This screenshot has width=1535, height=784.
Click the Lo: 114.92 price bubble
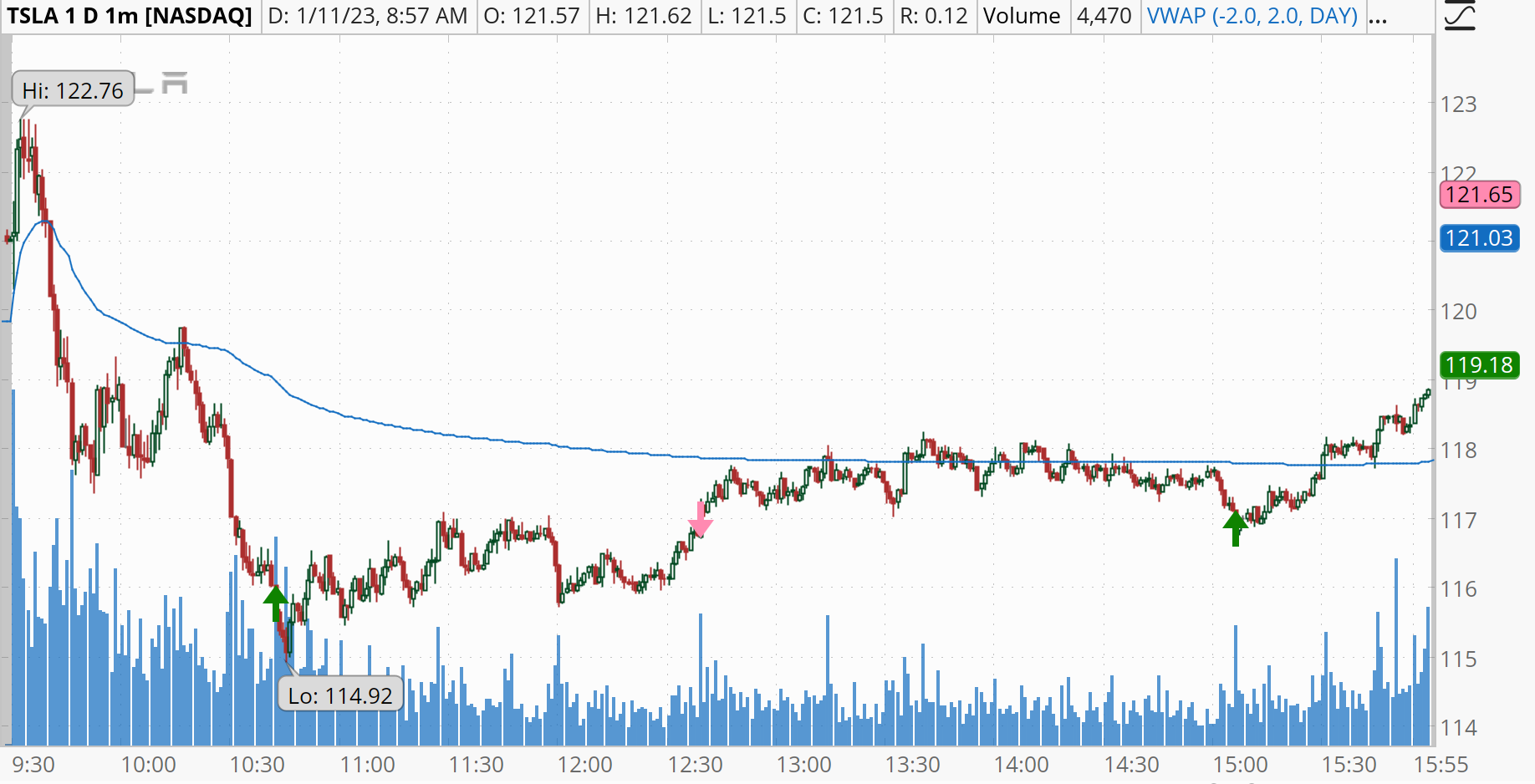click(340, 695)
